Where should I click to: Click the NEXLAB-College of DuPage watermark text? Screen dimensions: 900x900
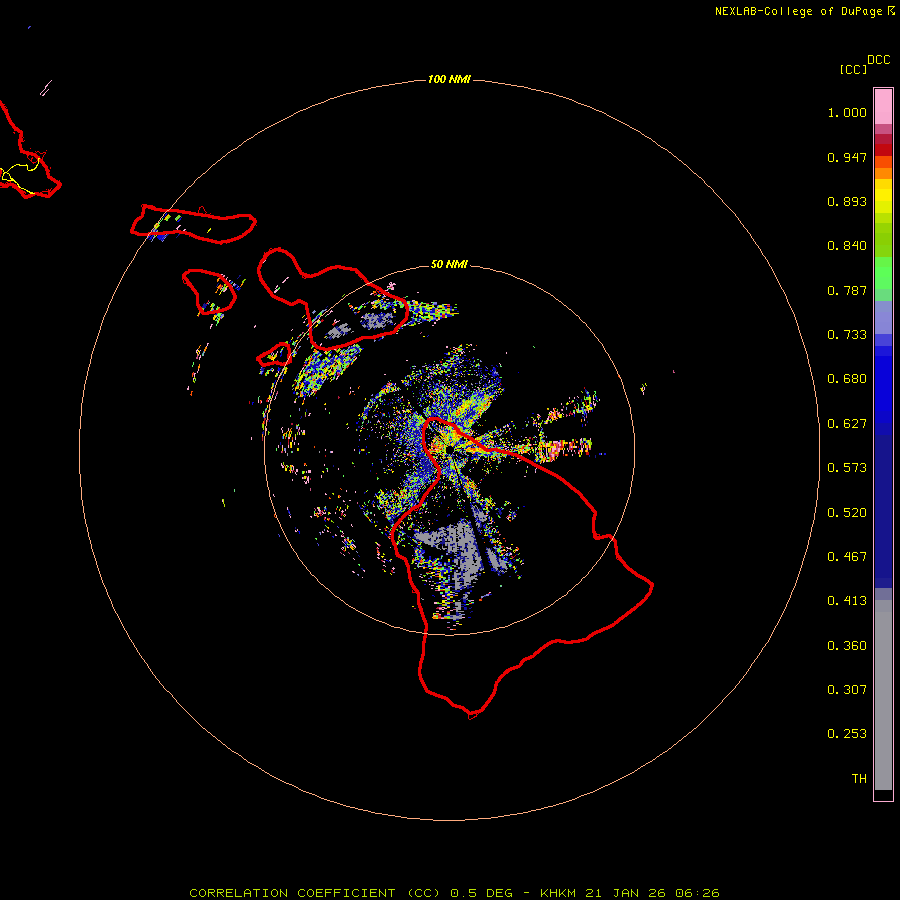tap(804, 11)
